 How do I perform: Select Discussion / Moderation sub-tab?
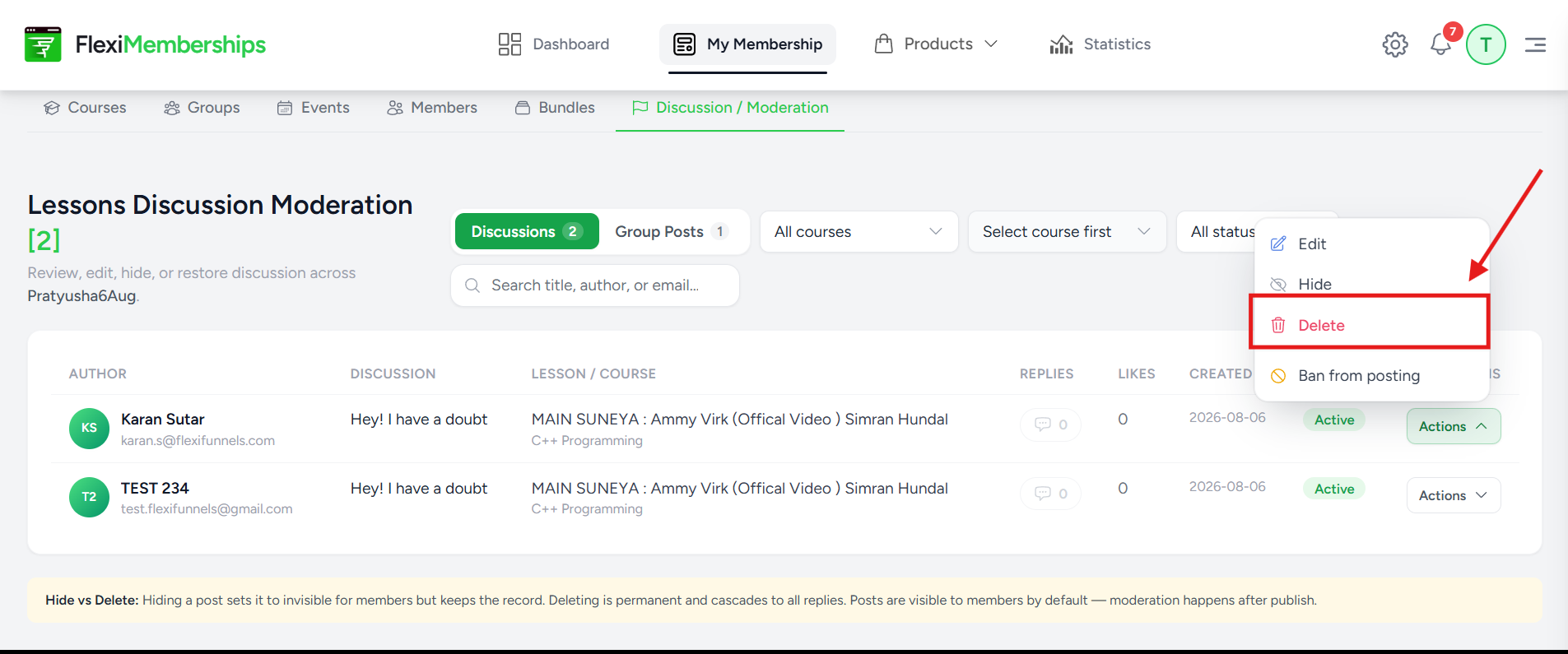(730, 108)
